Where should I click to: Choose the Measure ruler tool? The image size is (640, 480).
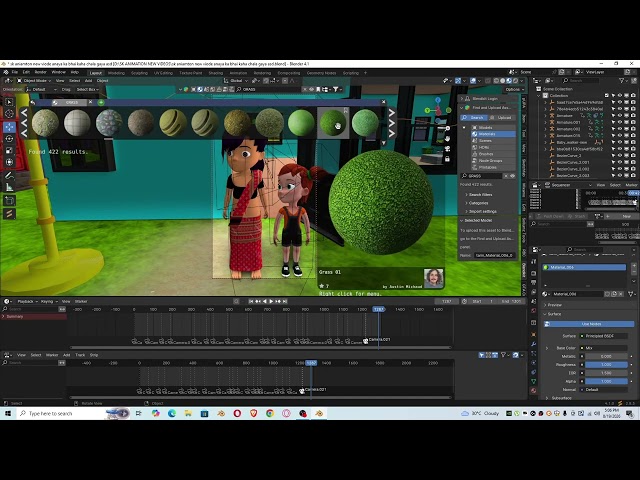click(9, 187)
